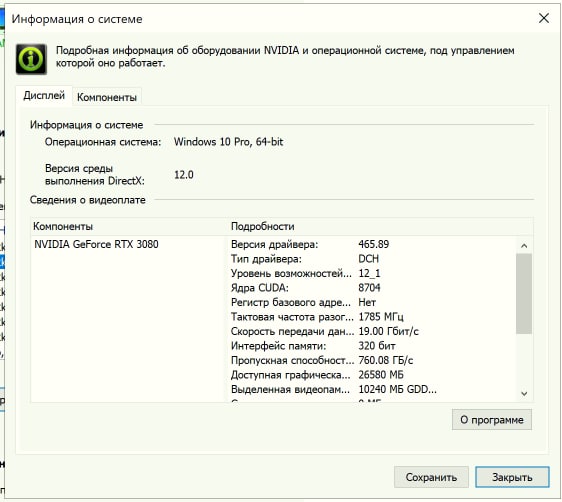Click the 12_1 feature level value
Viewport: 562px width, 502px height.
(x=369, y=273)
